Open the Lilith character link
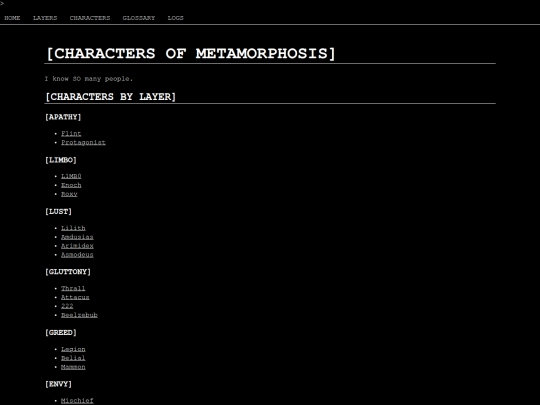The width and height of the screenshot is (540, 405). pos(73,228)
